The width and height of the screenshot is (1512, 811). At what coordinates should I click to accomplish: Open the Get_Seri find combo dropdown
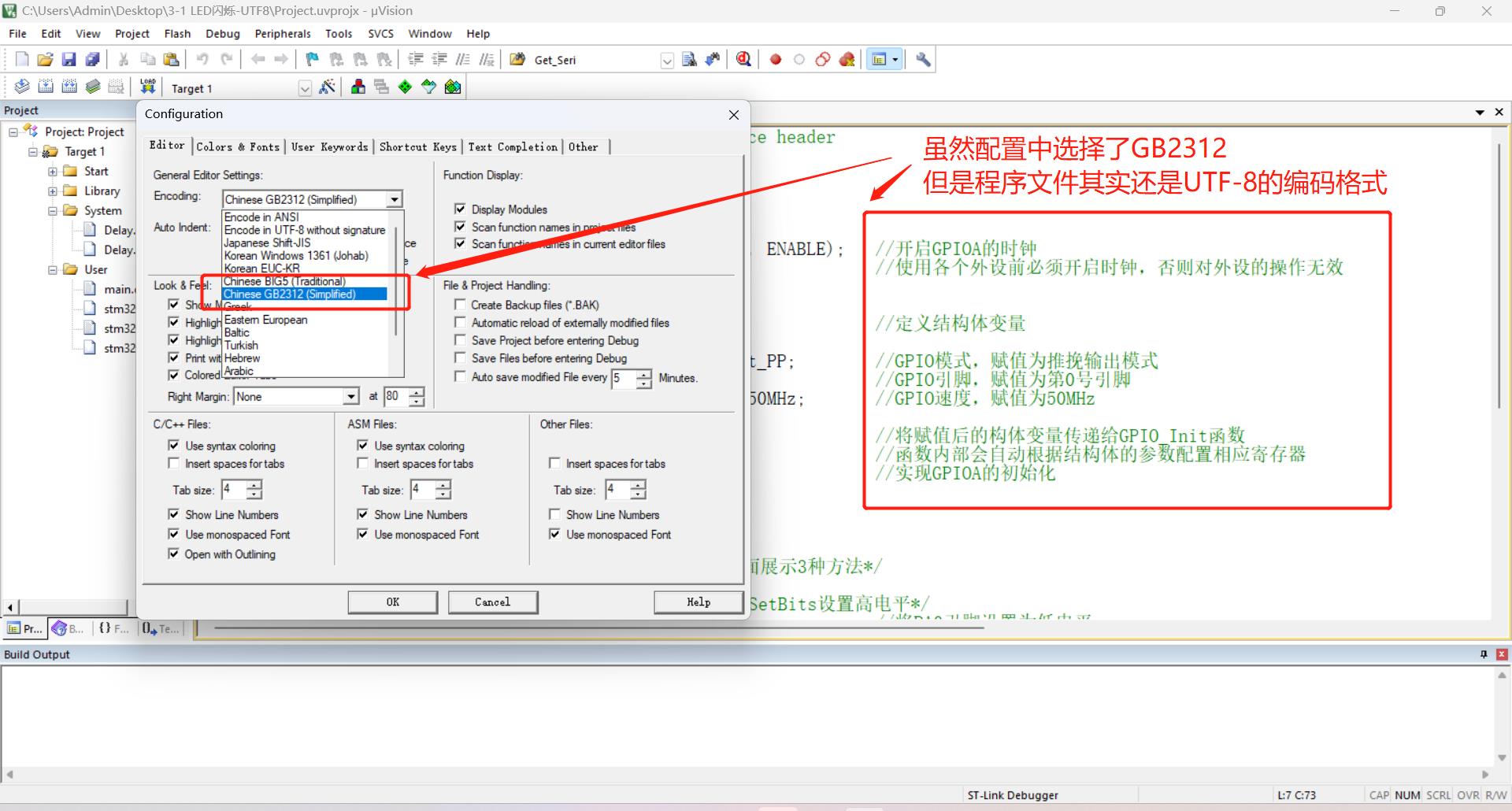(667, 61)
